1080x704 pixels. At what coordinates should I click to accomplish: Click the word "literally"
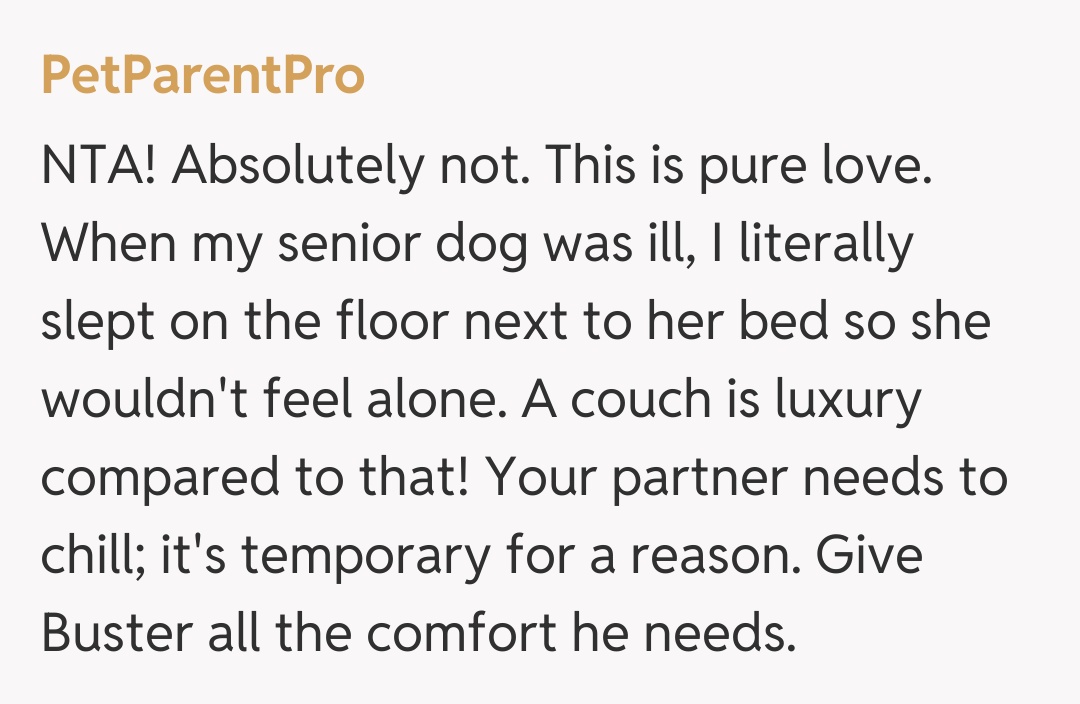point(825,246)
